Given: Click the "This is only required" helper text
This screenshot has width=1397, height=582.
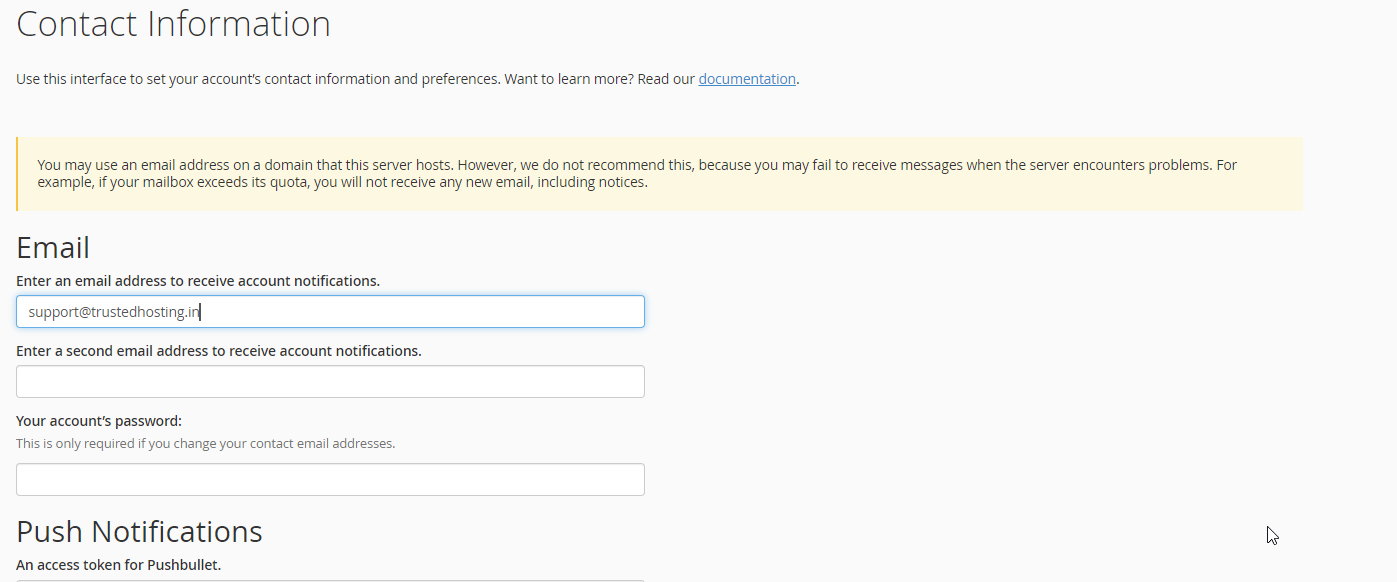Looking at the screenshot, I should coord(205,443).
